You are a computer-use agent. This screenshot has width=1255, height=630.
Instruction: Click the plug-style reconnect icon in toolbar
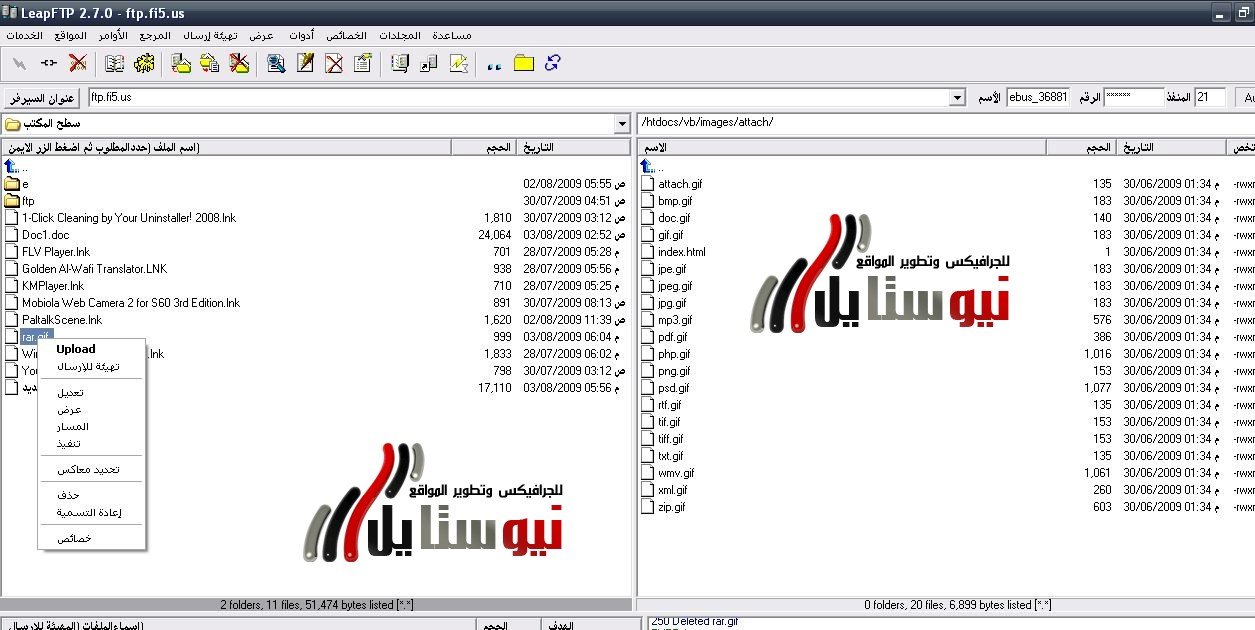coord(48,63)
